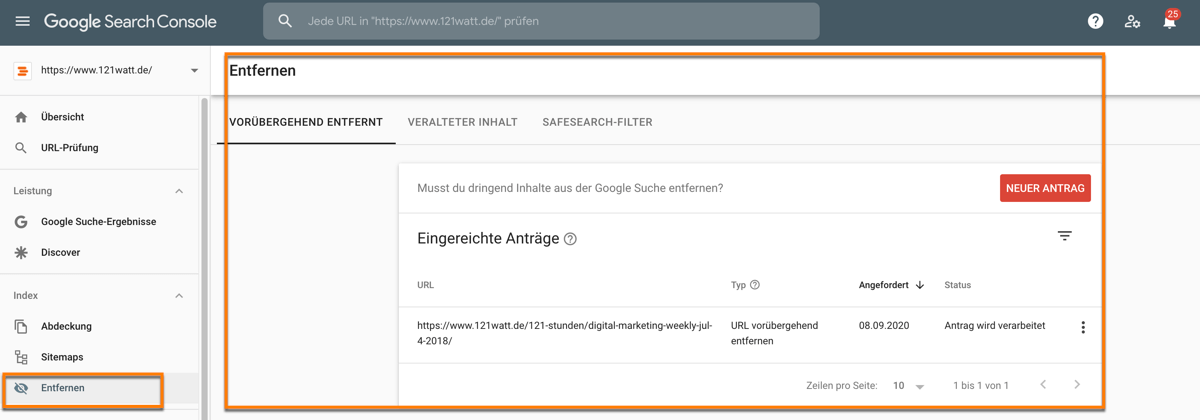
Task: Click the 'Zeilen pro Seite' label
Action: [842, 385]
